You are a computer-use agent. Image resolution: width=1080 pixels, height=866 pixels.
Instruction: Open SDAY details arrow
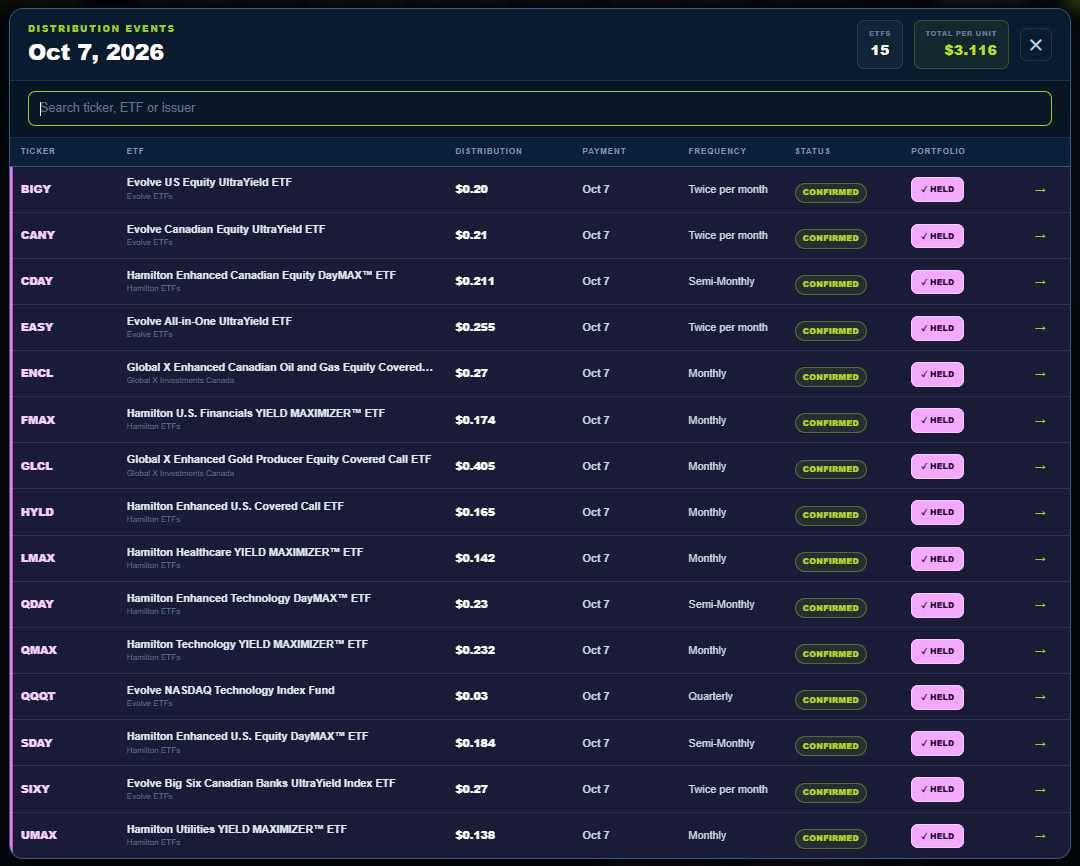[x=1040, y=743]
